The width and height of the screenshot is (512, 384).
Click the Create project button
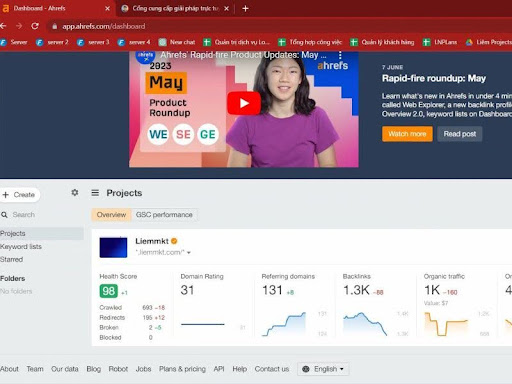point(20,195)
